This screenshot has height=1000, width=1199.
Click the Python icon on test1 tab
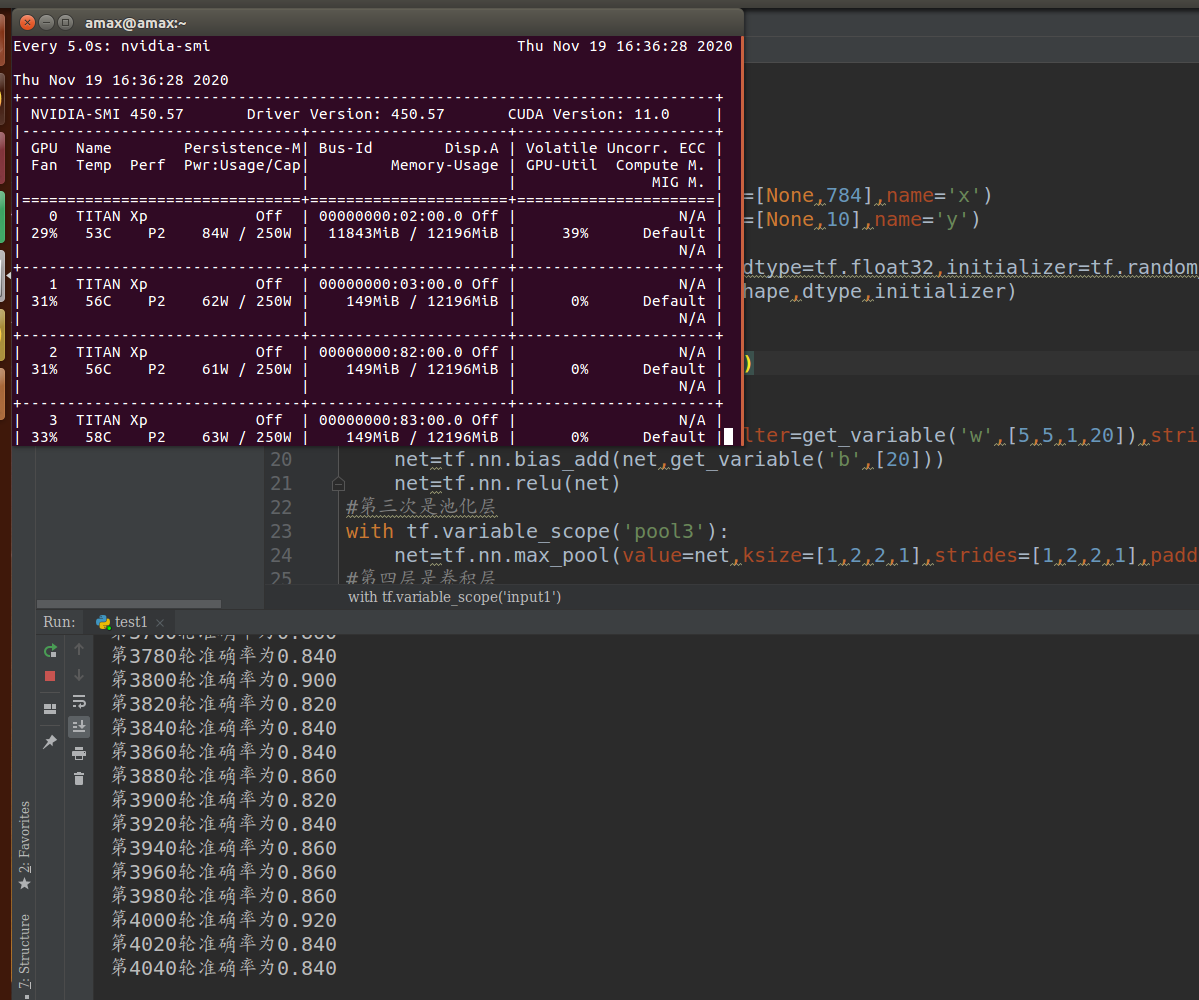(x=103, y=622)
